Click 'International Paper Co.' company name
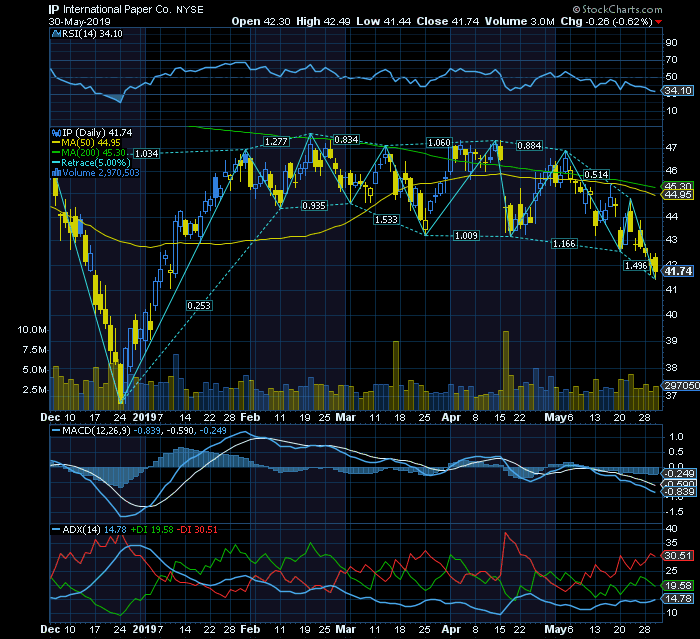 tap(117, 9)
